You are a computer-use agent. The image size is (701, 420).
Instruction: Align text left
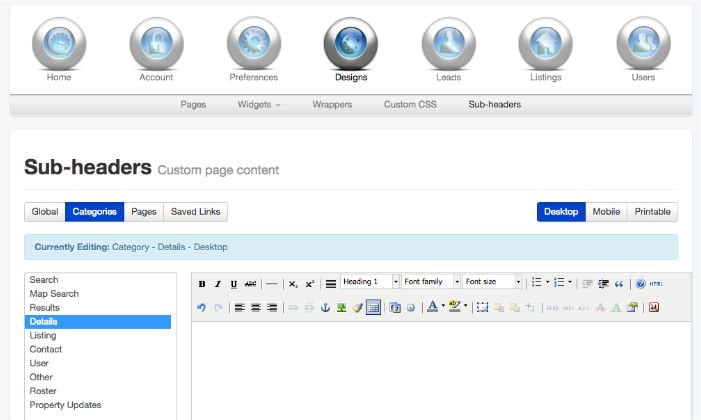click(240, 308)
